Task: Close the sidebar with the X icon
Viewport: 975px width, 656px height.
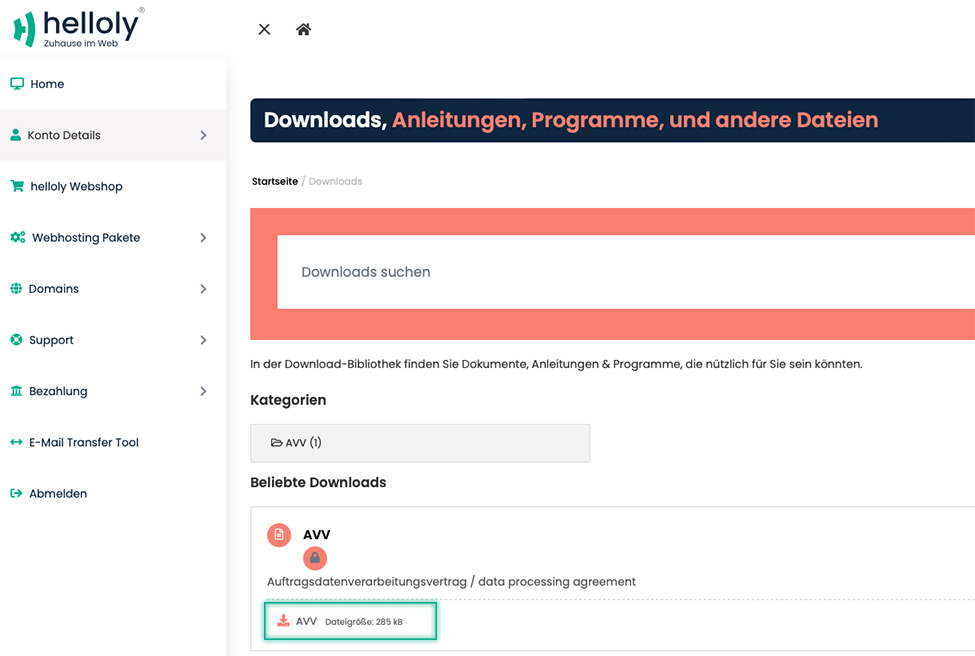Action: pyautogui.click(x=264, y=29)
